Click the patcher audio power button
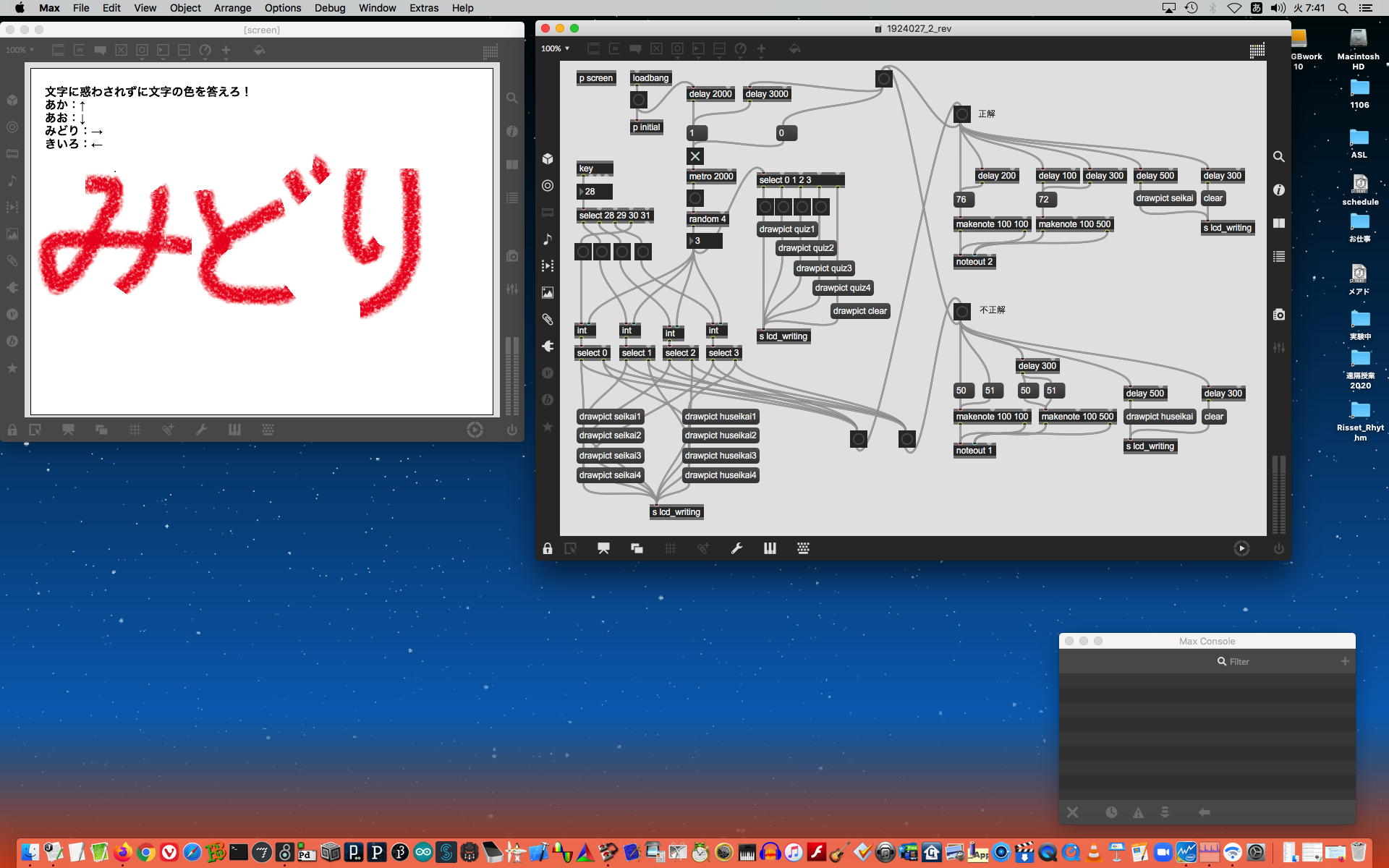 pyautogui.click(x=1278, y=549)
